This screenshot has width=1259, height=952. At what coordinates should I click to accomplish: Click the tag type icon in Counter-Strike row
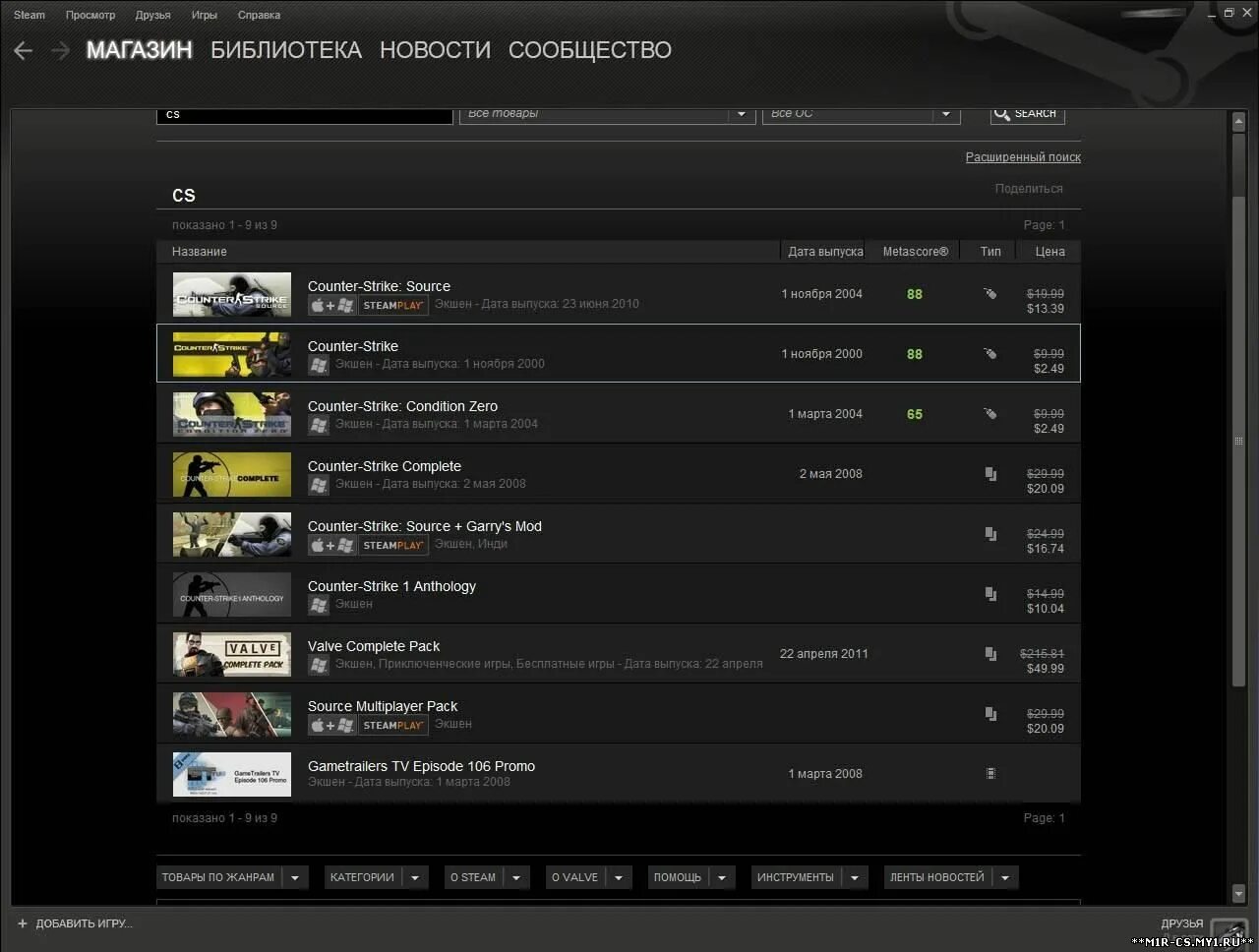990,353
